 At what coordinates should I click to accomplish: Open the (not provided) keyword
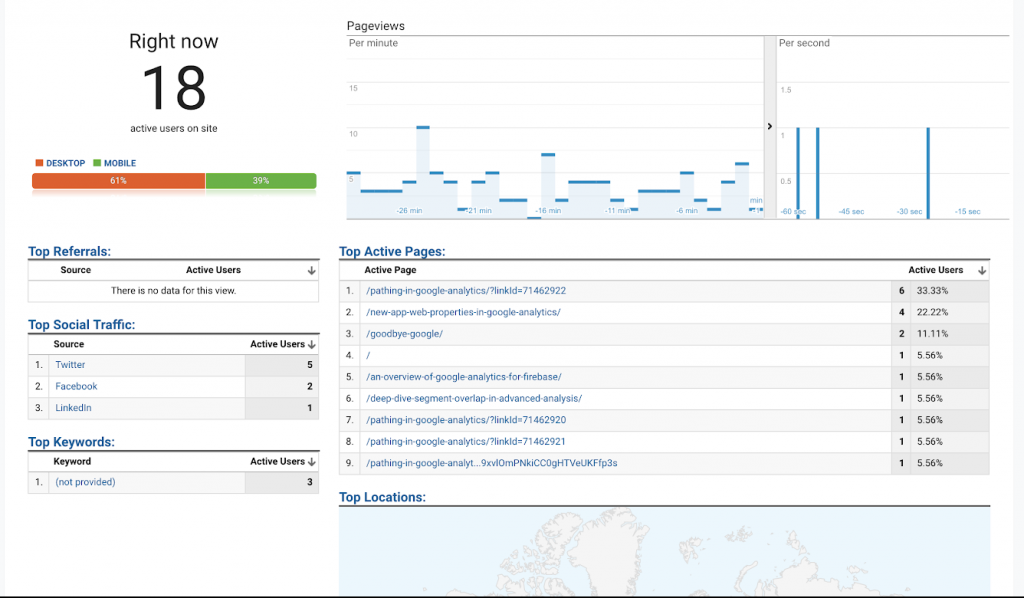pyautogui.click(x=85, y=482)
